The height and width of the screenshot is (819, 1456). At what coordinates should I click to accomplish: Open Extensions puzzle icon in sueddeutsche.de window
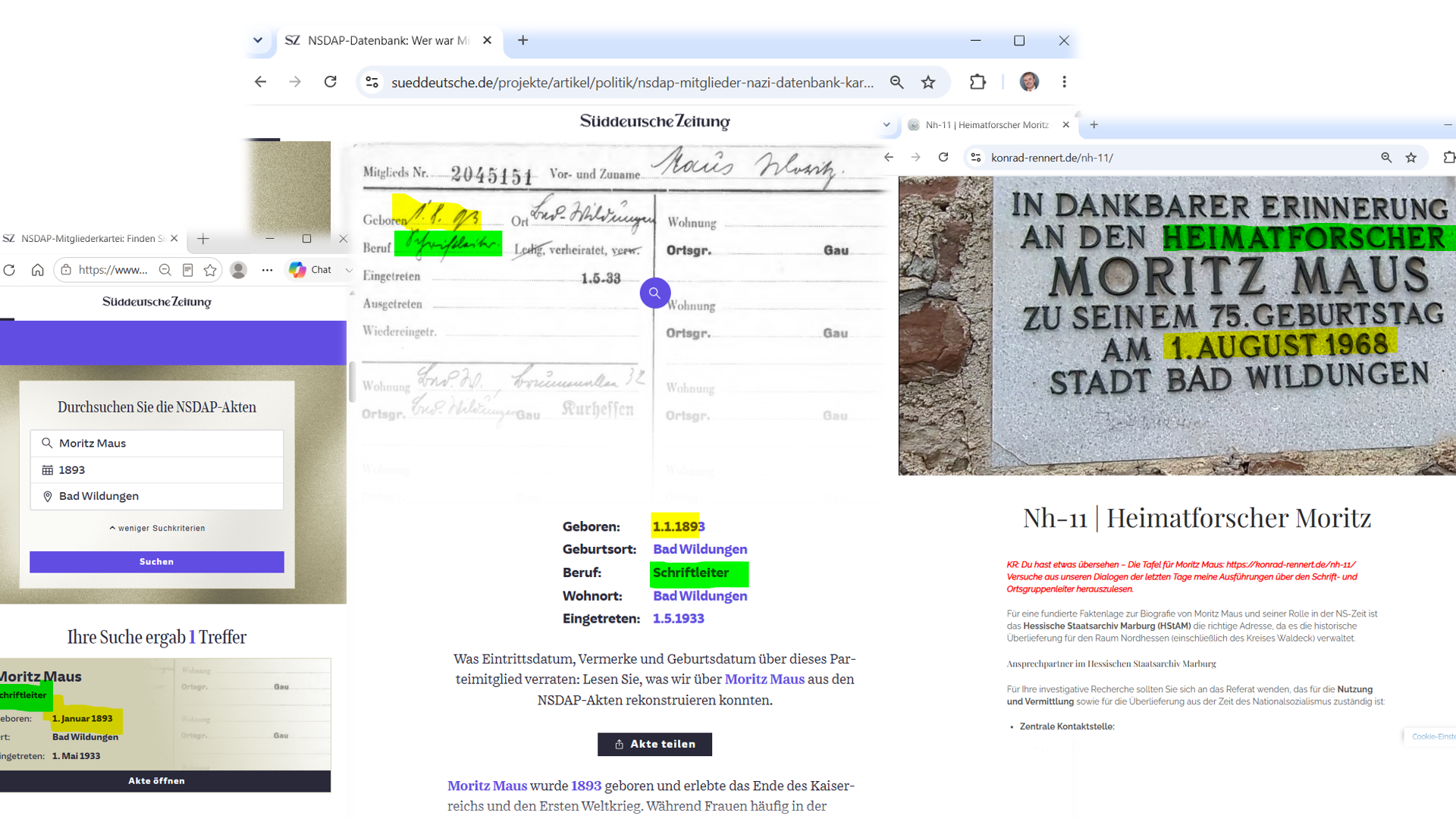978,82
